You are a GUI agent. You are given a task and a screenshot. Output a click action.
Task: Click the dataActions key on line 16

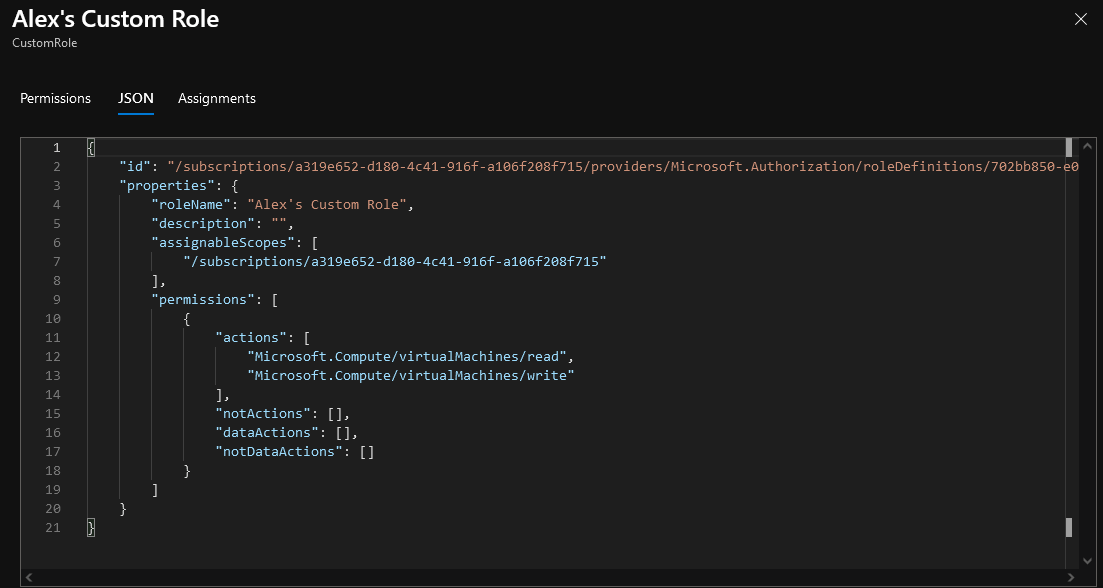tap(267, 433)
